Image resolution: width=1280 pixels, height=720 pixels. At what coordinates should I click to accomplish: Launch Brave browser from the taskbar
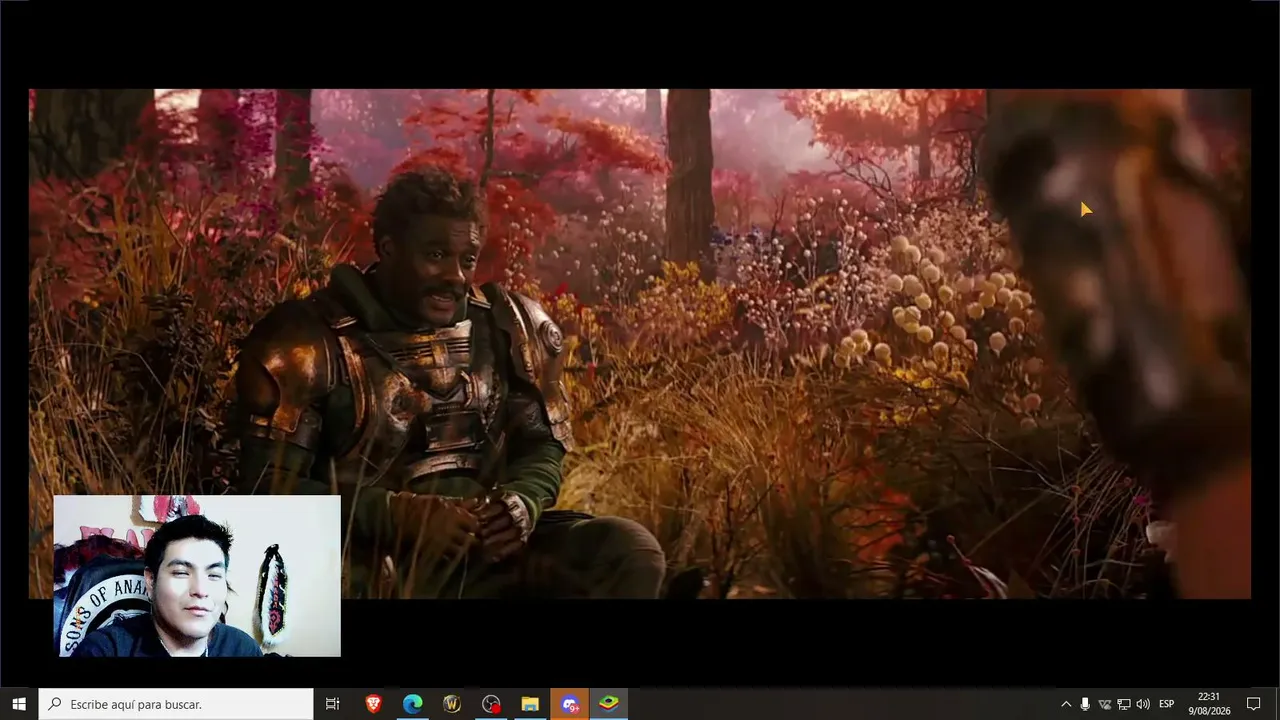(373, 704)
